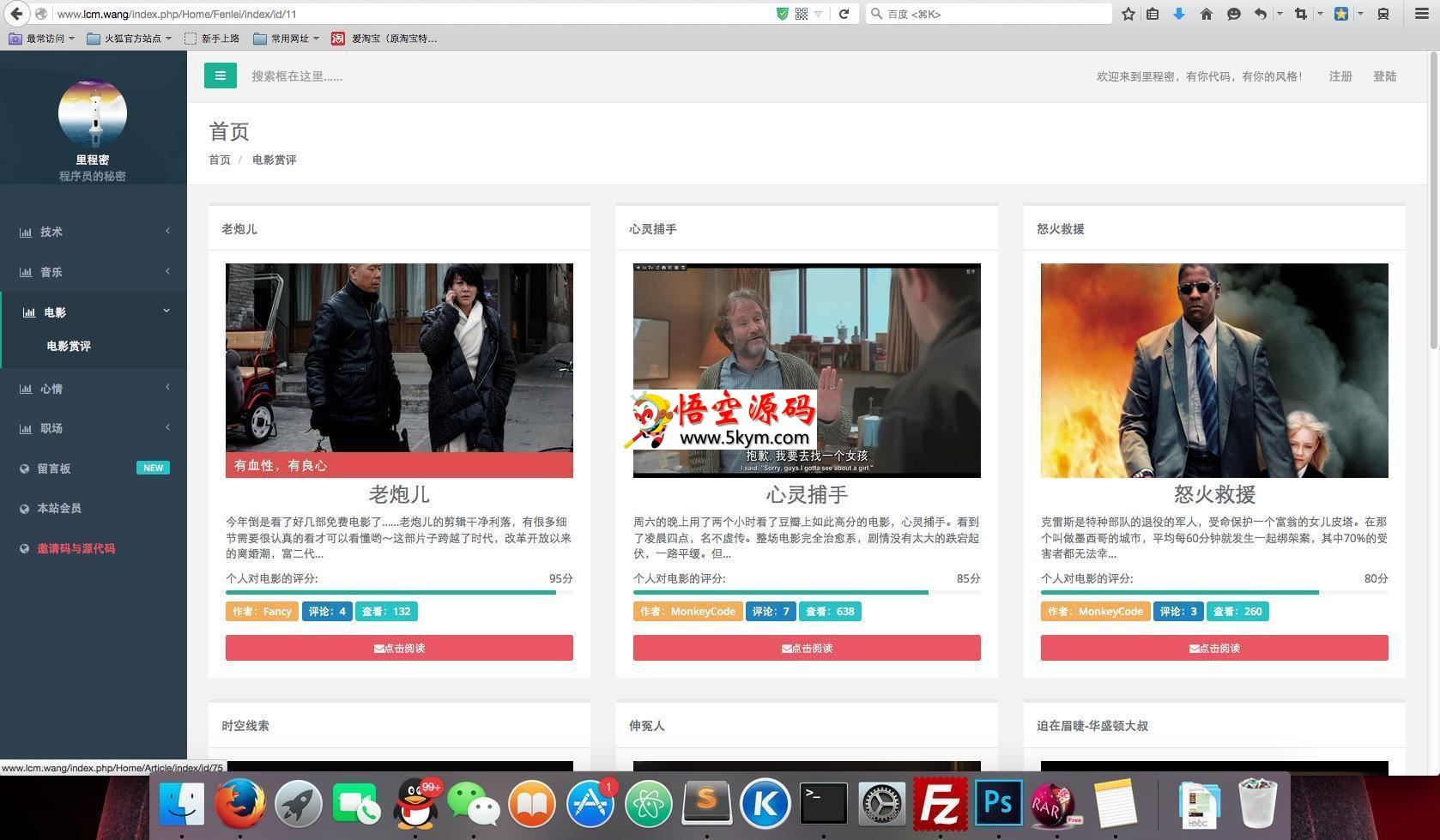Select 电影赏评 submenu item
The image size is (1440, 840).
point(69,346)
